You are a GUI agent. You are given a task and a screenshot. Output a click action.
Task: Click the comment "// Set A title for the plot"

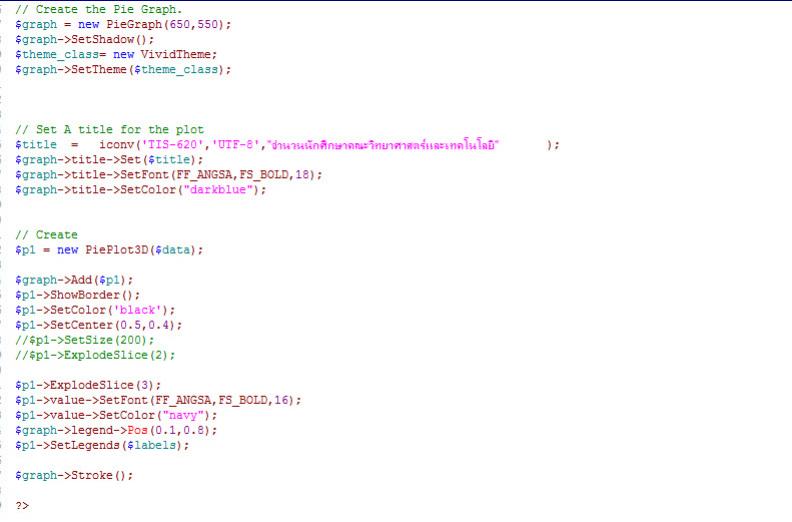point(110,129)
